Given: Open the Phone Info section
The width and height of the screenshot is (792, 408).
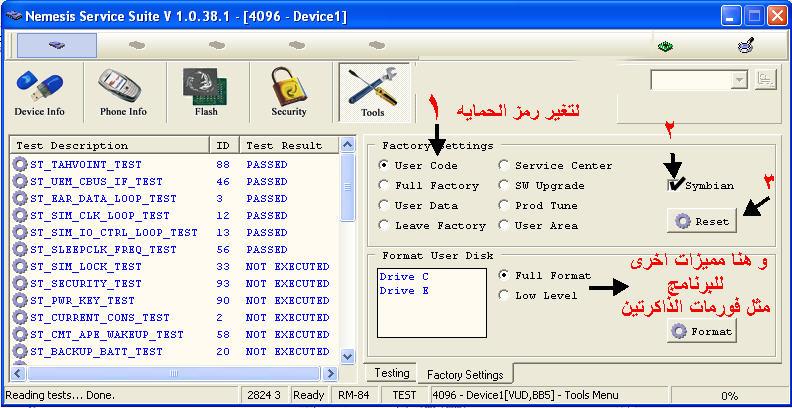Looking at the screenshot, I should (x=123, y=92).
